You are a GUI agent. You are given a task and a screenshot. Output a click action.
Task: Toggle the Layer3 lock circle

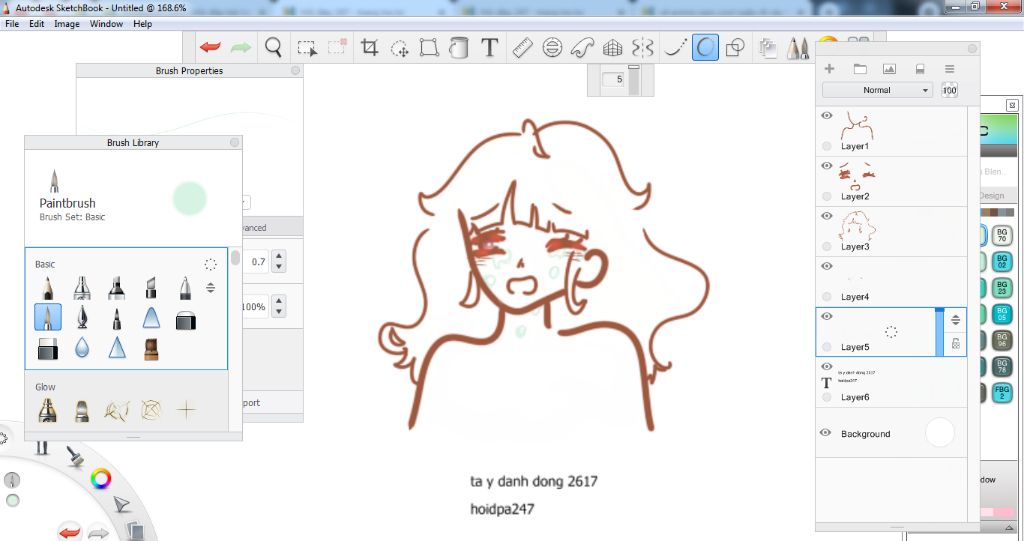827,246
